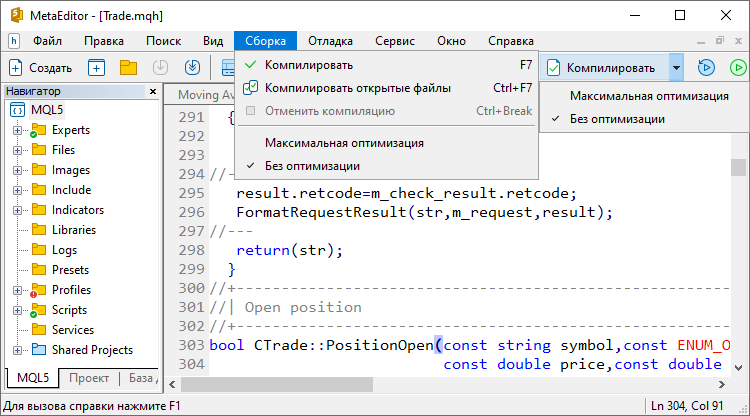Click the Scripts folder icon

[x=38, y=310]
